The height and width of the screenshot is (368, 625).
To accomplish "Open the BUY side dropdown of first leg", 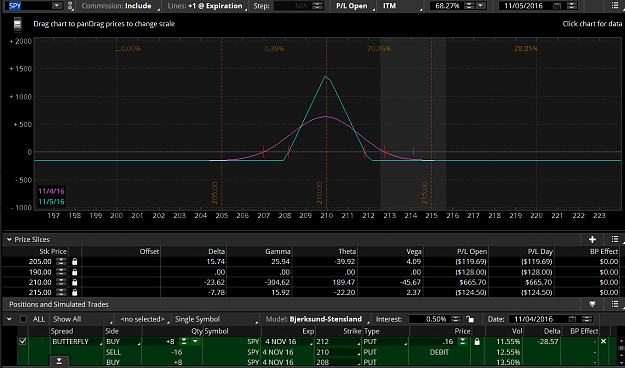I will (x=123, y=342).
